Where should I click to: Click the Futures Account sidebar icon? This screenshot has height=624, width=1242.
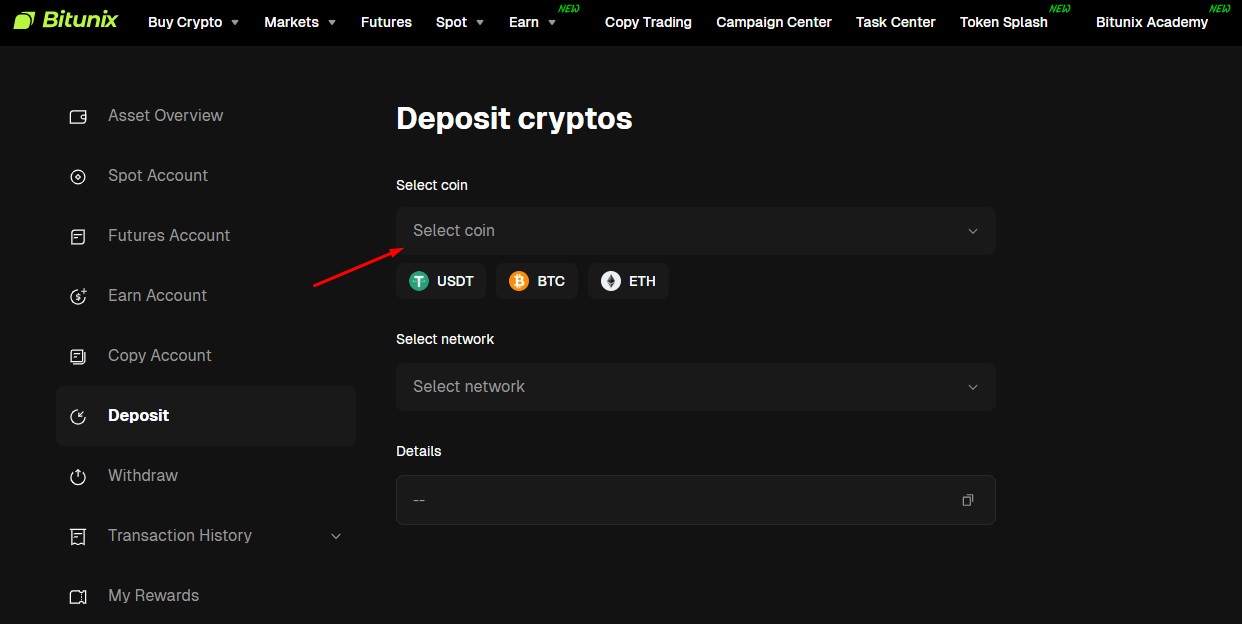[78, 237]
